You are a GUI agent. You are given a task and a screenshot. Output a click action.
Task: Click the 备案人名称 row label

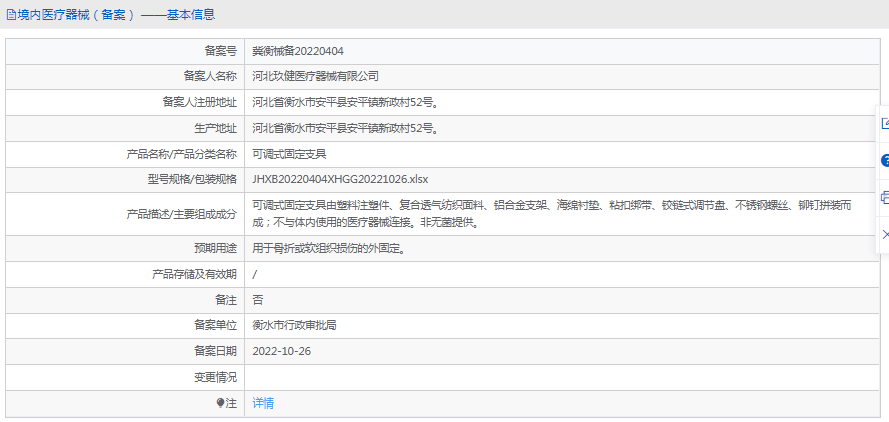pos(210,77)
